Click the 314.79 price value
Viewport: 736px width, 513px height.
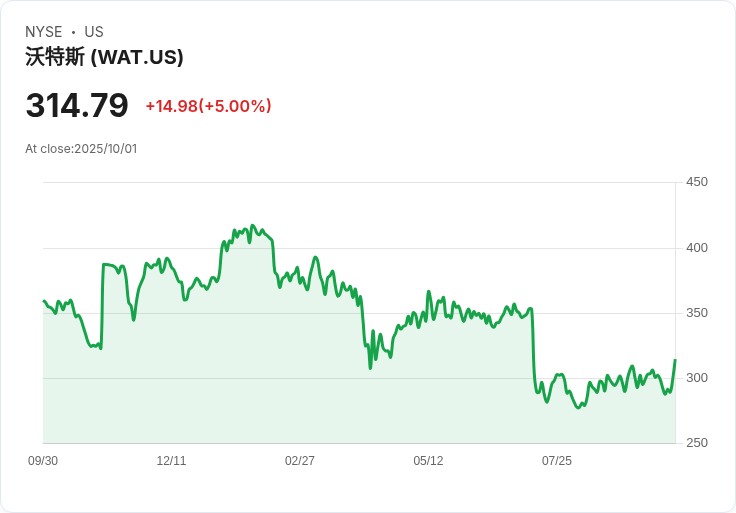77,105
